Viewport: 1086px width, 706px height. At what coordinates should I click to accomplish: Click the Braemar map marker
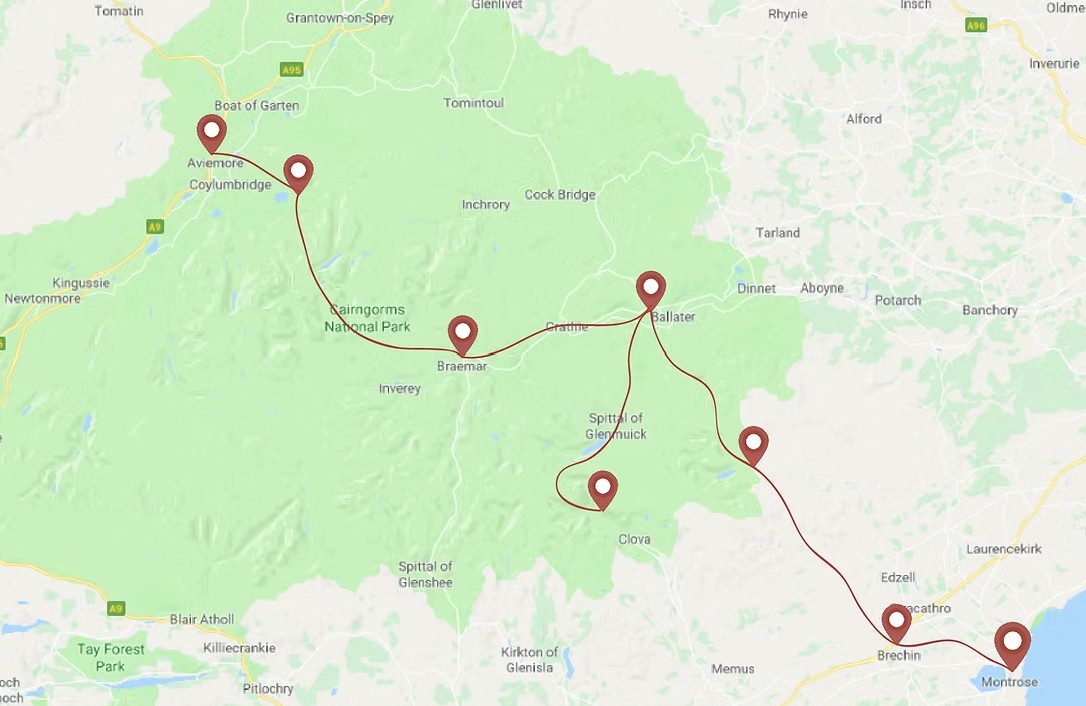coord(463,335)
